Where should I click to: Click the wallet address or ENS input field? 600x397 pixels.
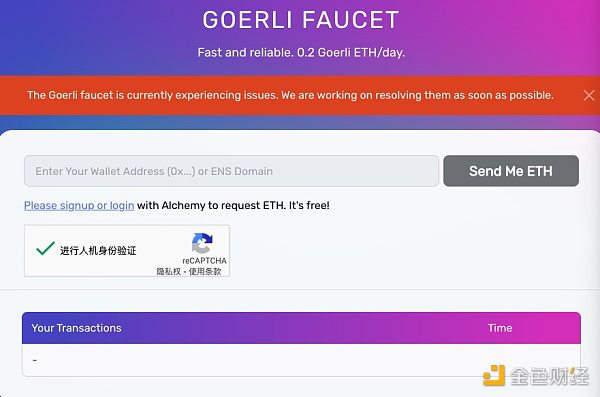coord(231,171)
